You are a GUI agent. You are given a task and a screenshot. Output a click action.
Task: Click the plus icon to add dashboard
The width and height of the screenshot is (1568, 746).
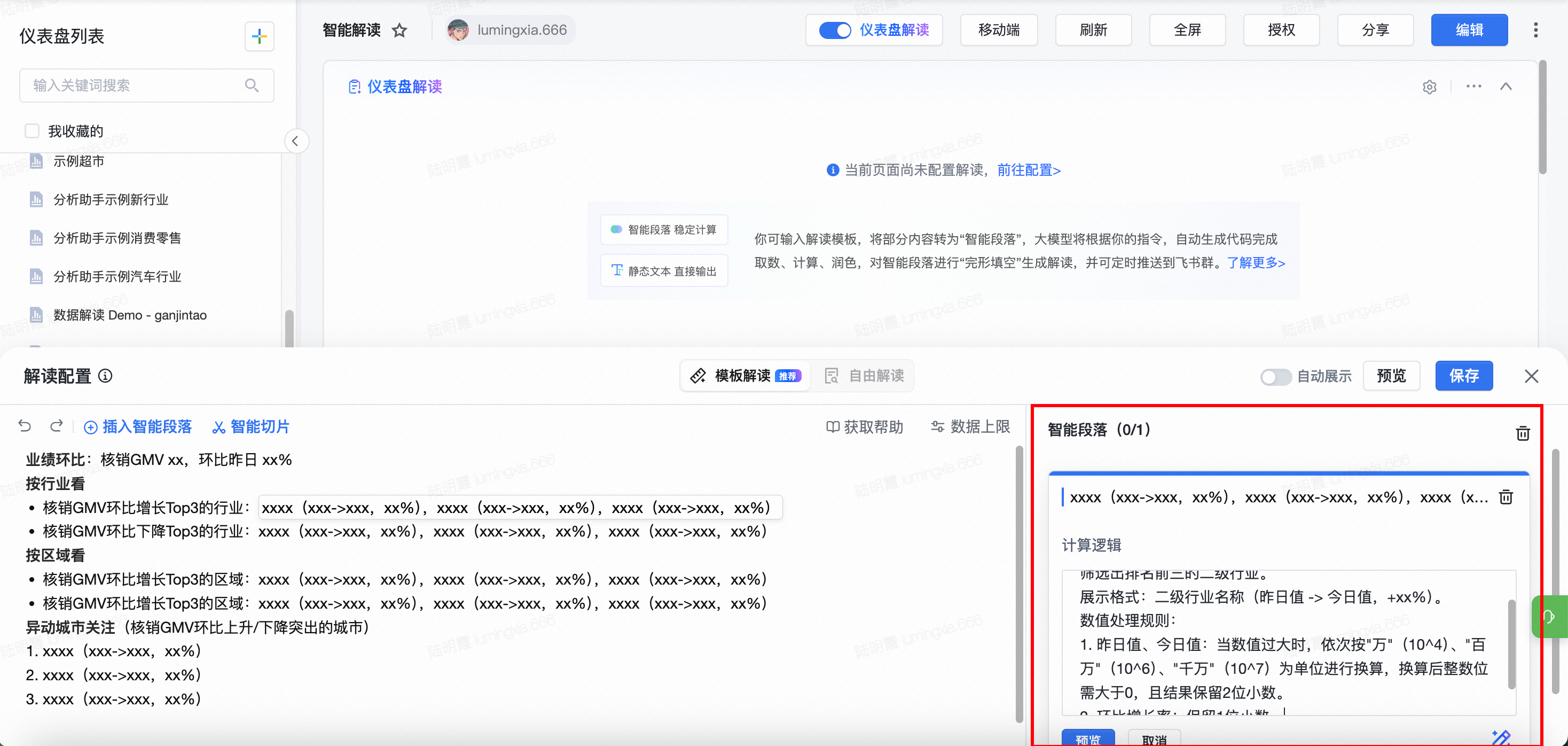(260, 36)
